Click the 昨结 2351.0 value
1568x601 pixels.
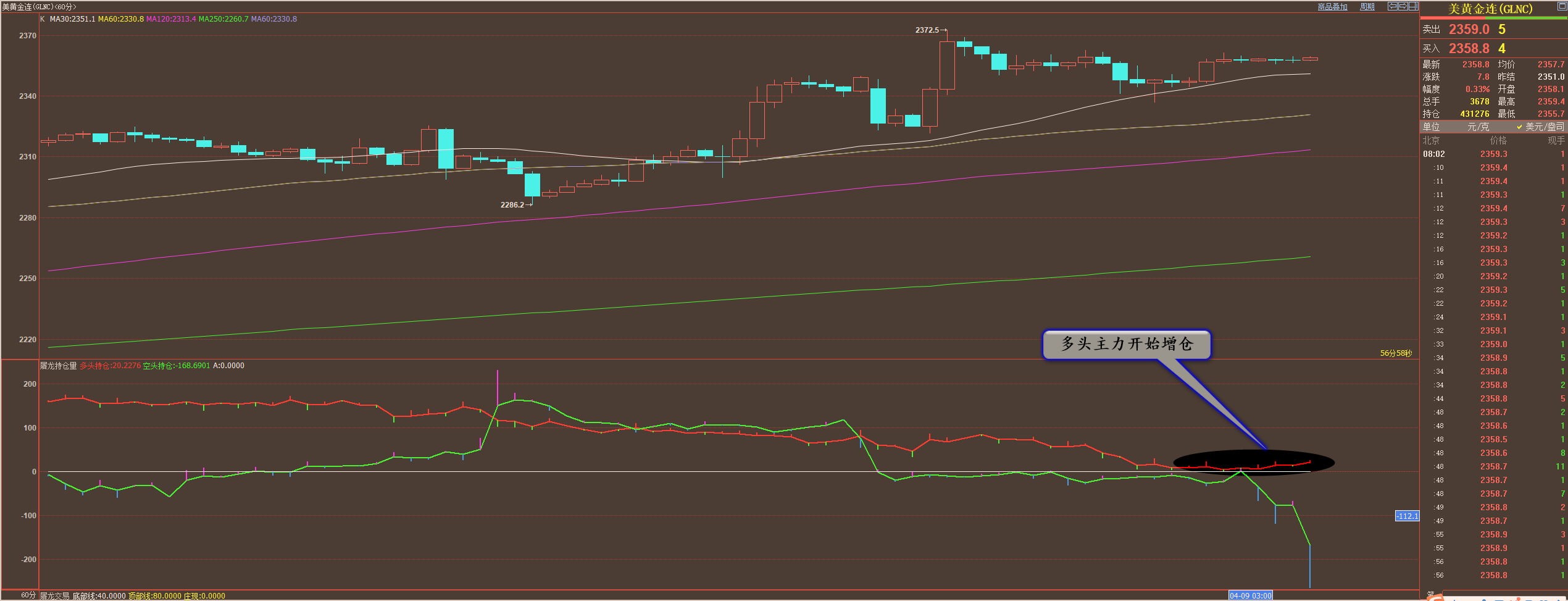[1551, 77]
